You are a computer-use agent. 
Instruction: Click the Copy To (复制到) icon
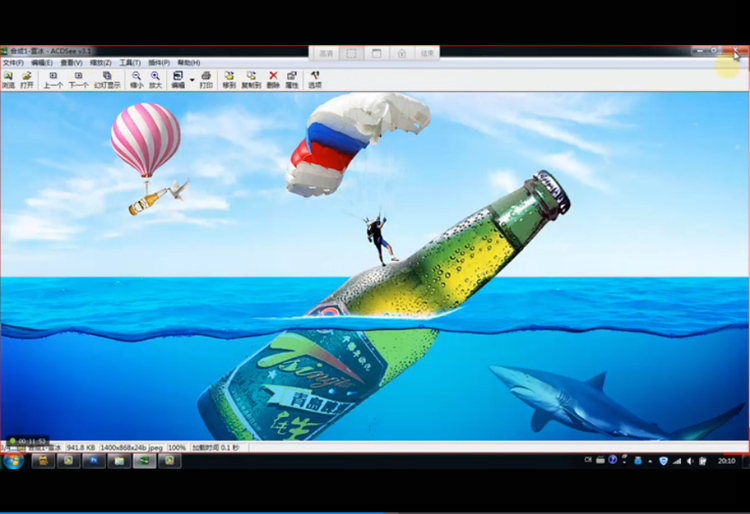[251, 80]
